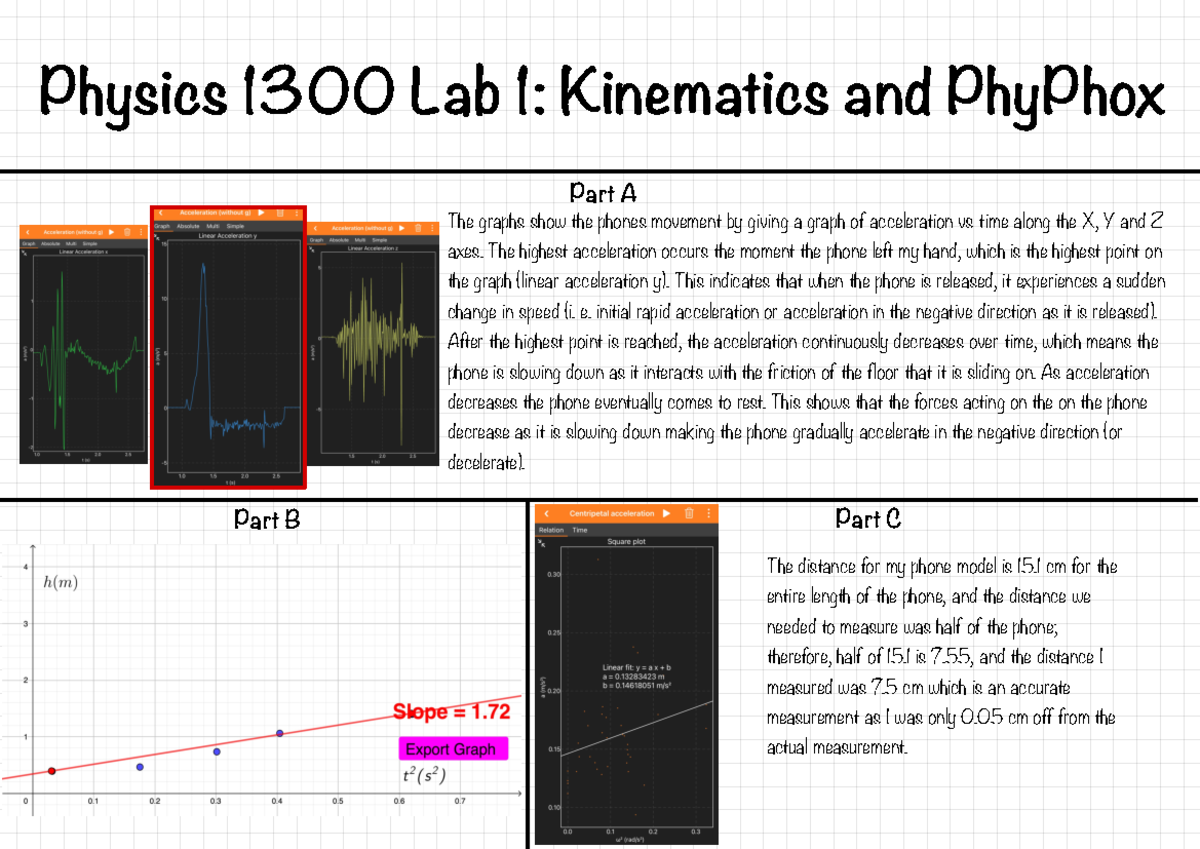Tap the trash icon in the rightmost Acceleration screenshot

418,228
